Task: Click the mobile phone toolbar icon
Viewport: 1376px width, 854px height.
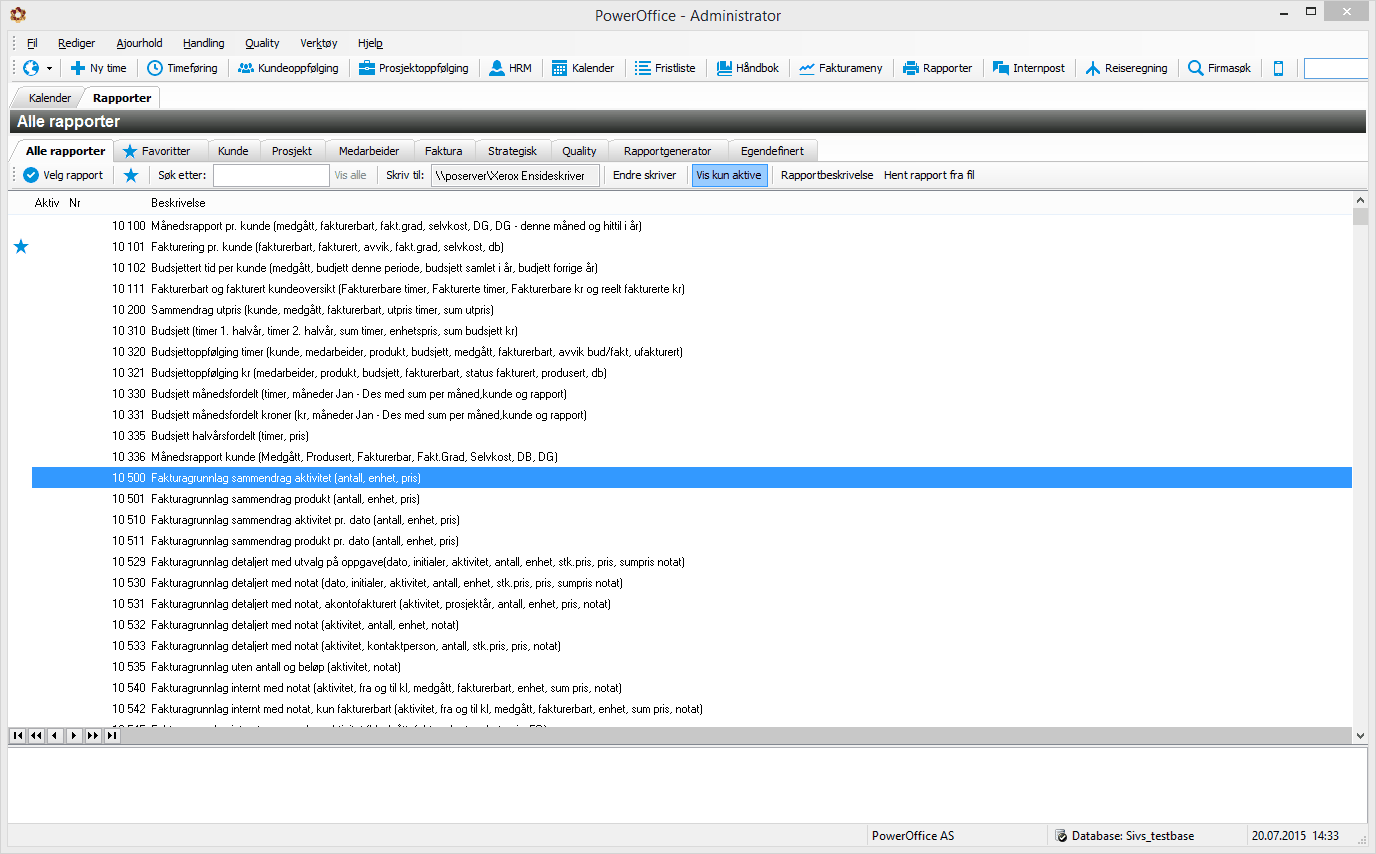Action: pyautogui.click(x=1279, y=68)
